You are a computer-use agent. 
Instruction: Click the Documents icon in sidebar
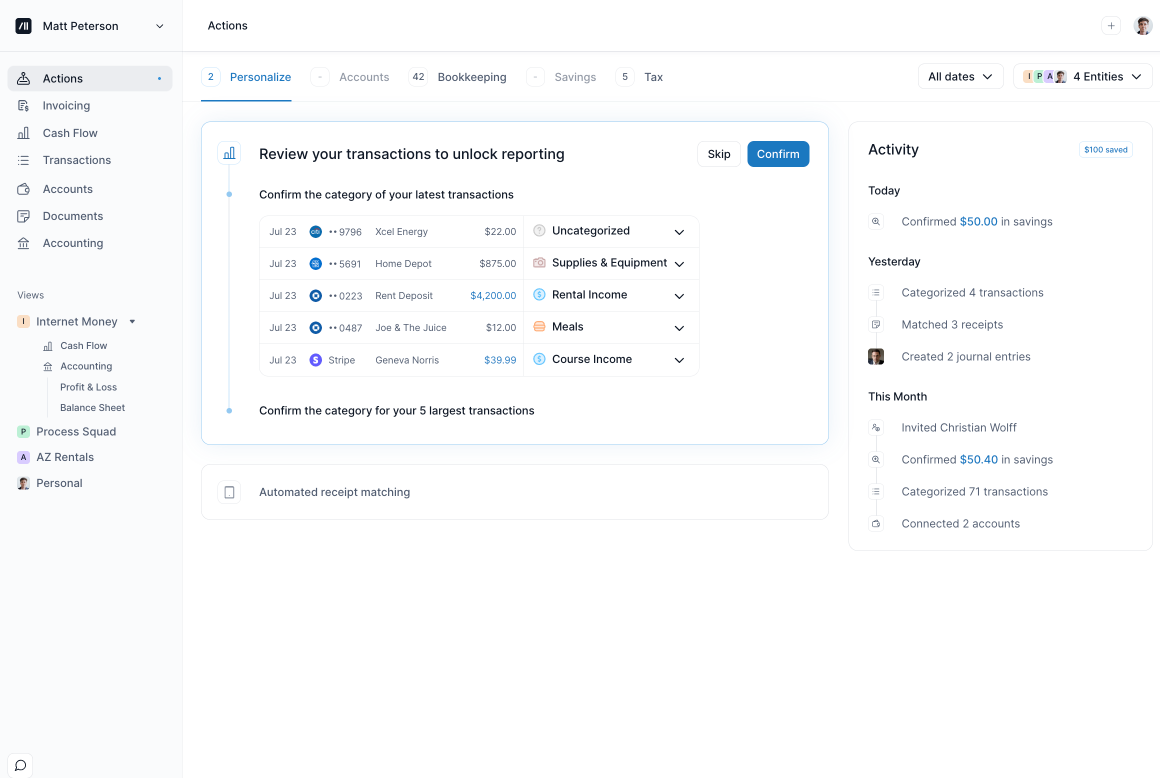click(x=24, y=216)
